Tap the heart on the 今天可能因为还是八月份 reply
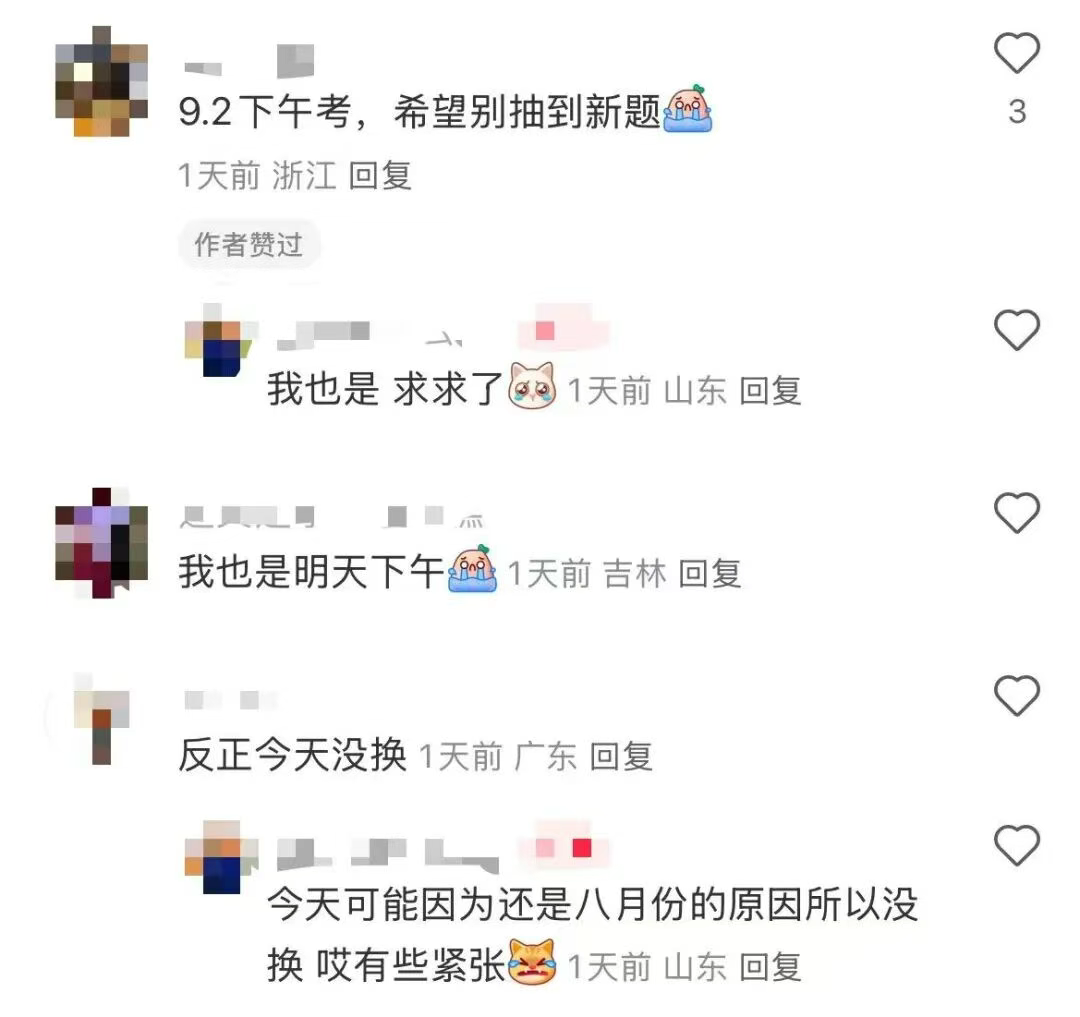This screenshot has height=1017, width=1080. pyautogui.click(x=1017, y=845)
